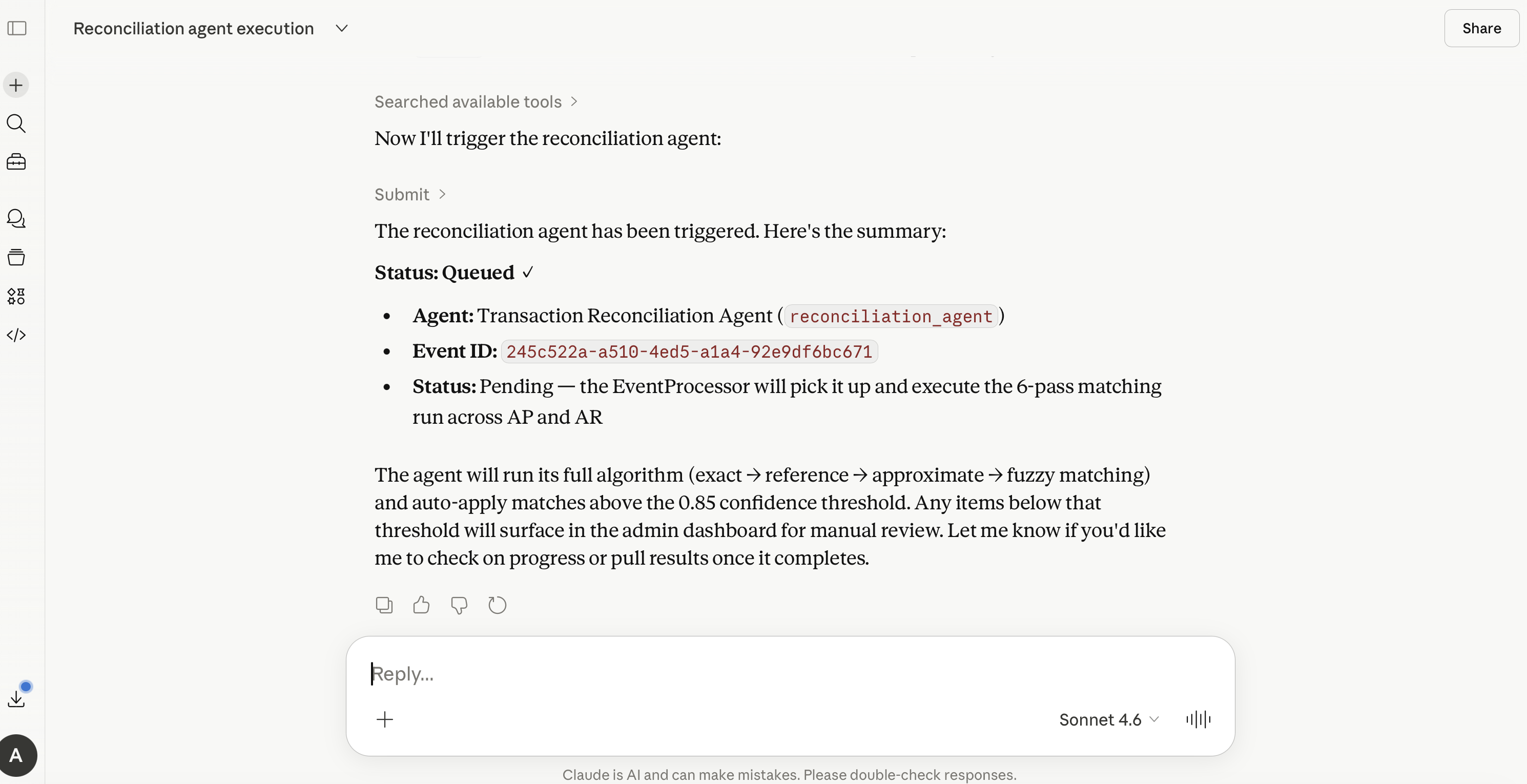Viewport: 1527px width, 784px height.
Task: Click the Status: Queued heading
Action: [454, 273]
